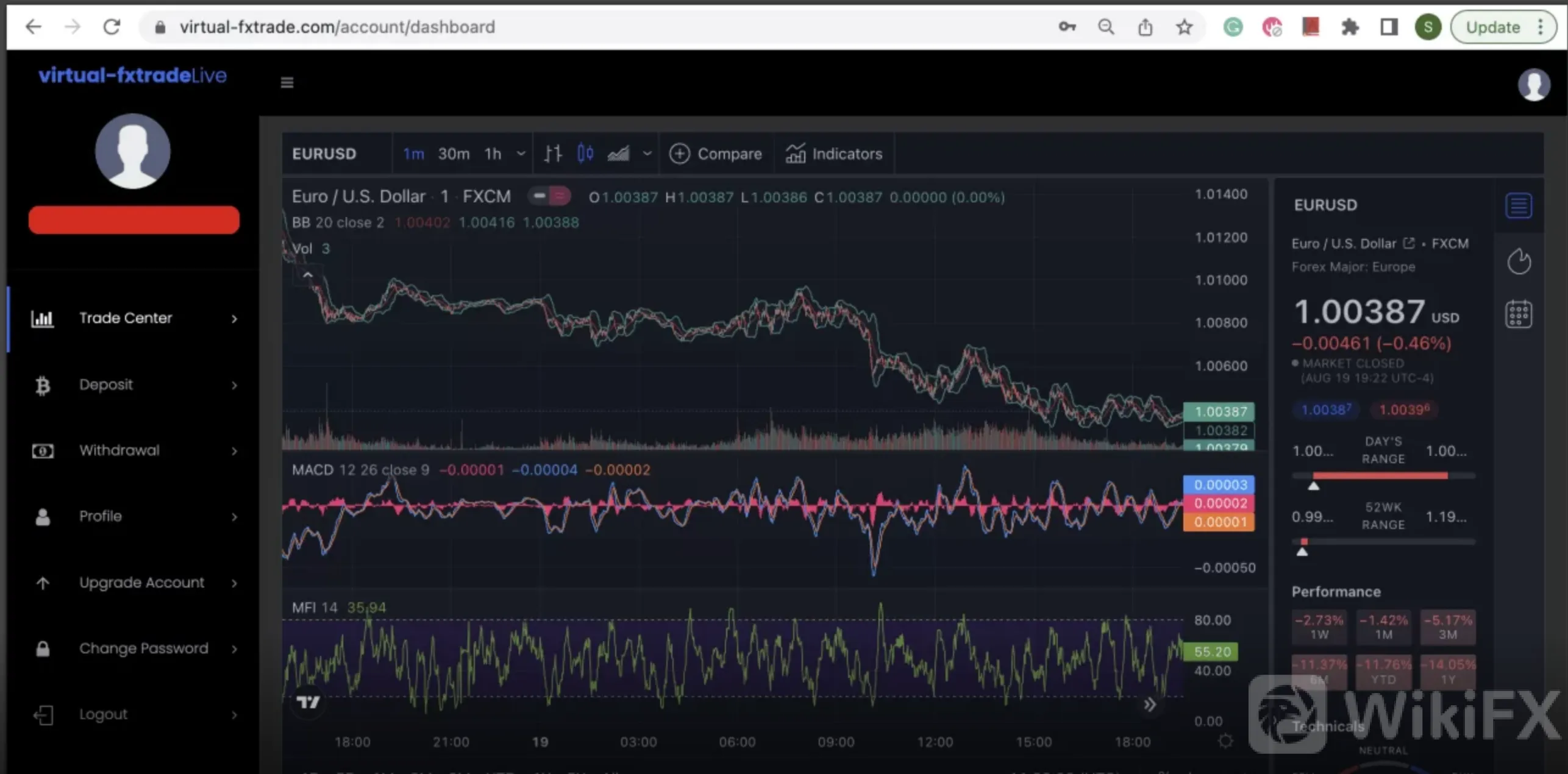Go back with the browser back arrow
1568x774 pixels.
click(x=34, y=27)
